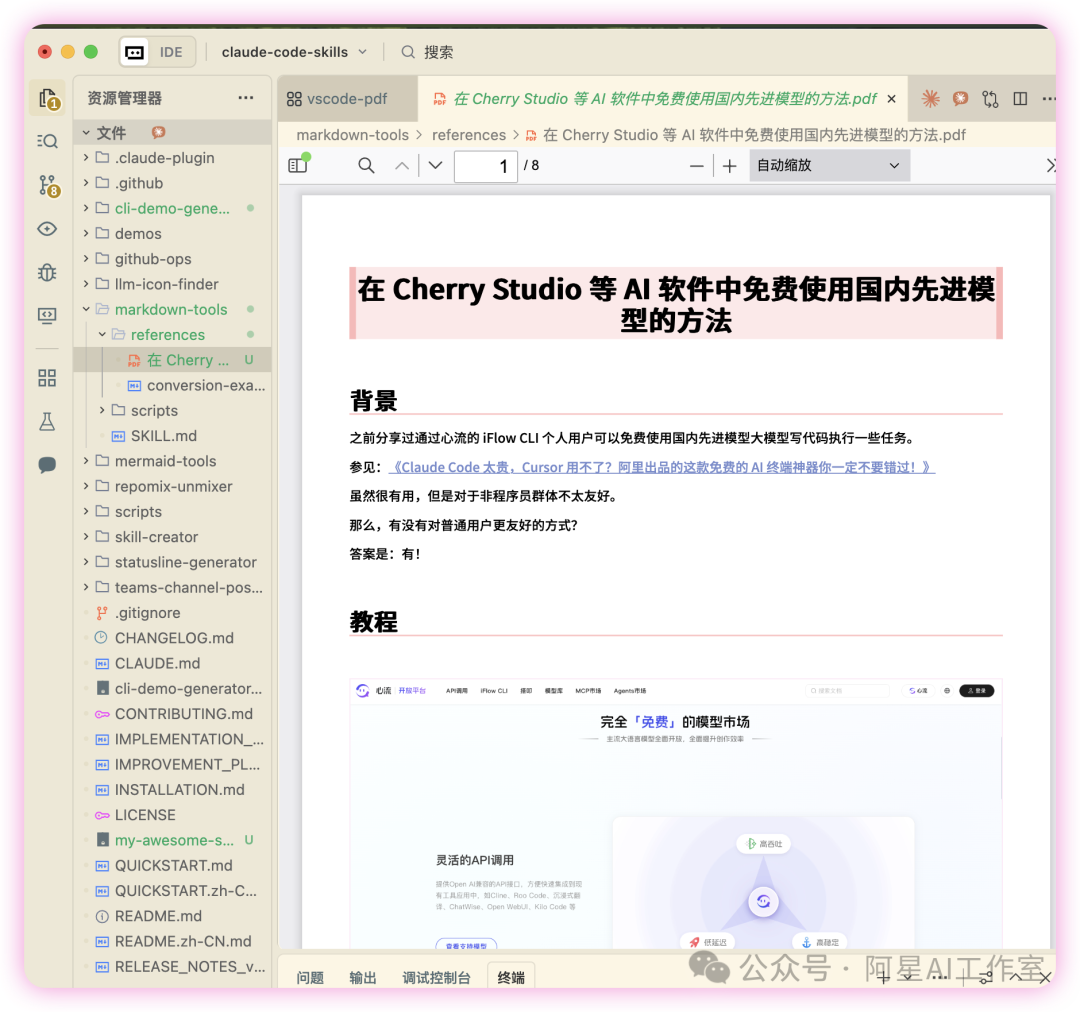The height and width of the screenshot is (1012, 1080).
Task: Expand the cli-demo-gene... folder
Action: [x=86, y=208]
